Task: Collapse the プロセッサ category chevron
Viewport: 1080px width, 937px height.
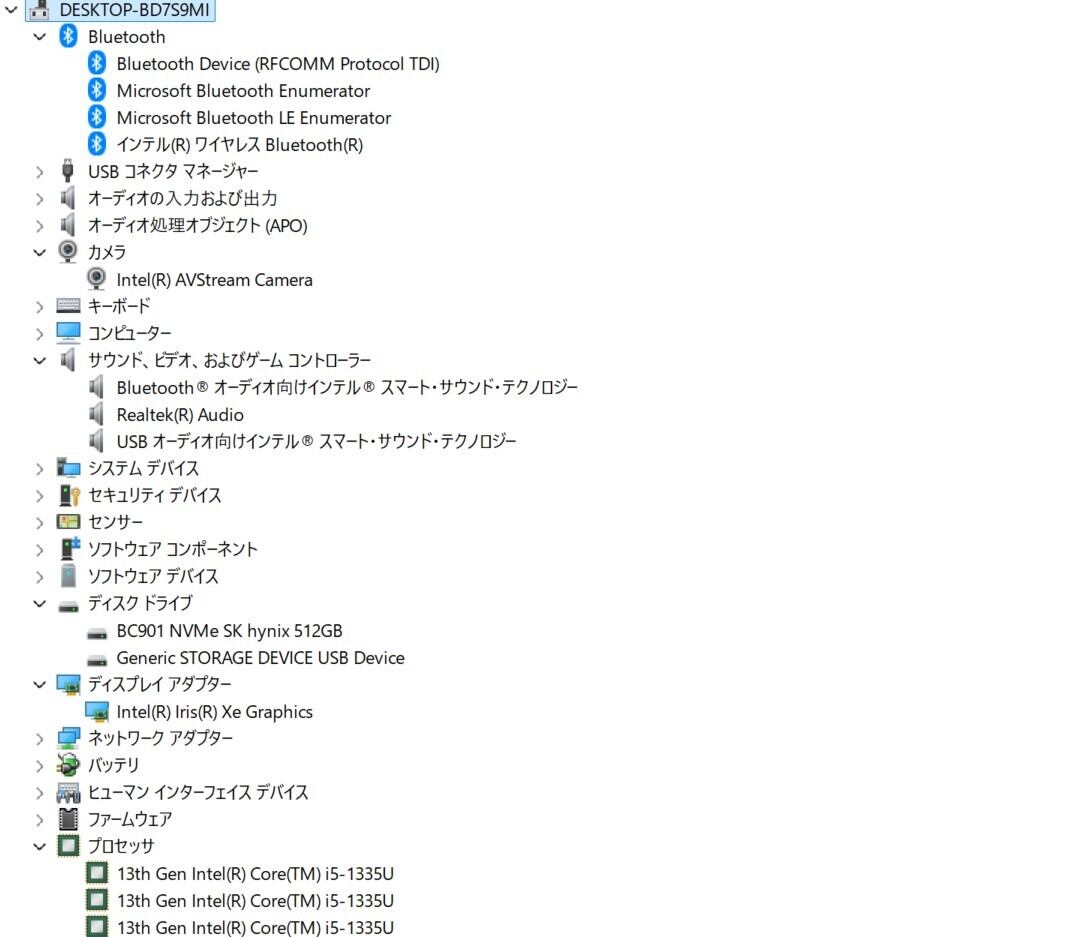Action: coord(39,847)
